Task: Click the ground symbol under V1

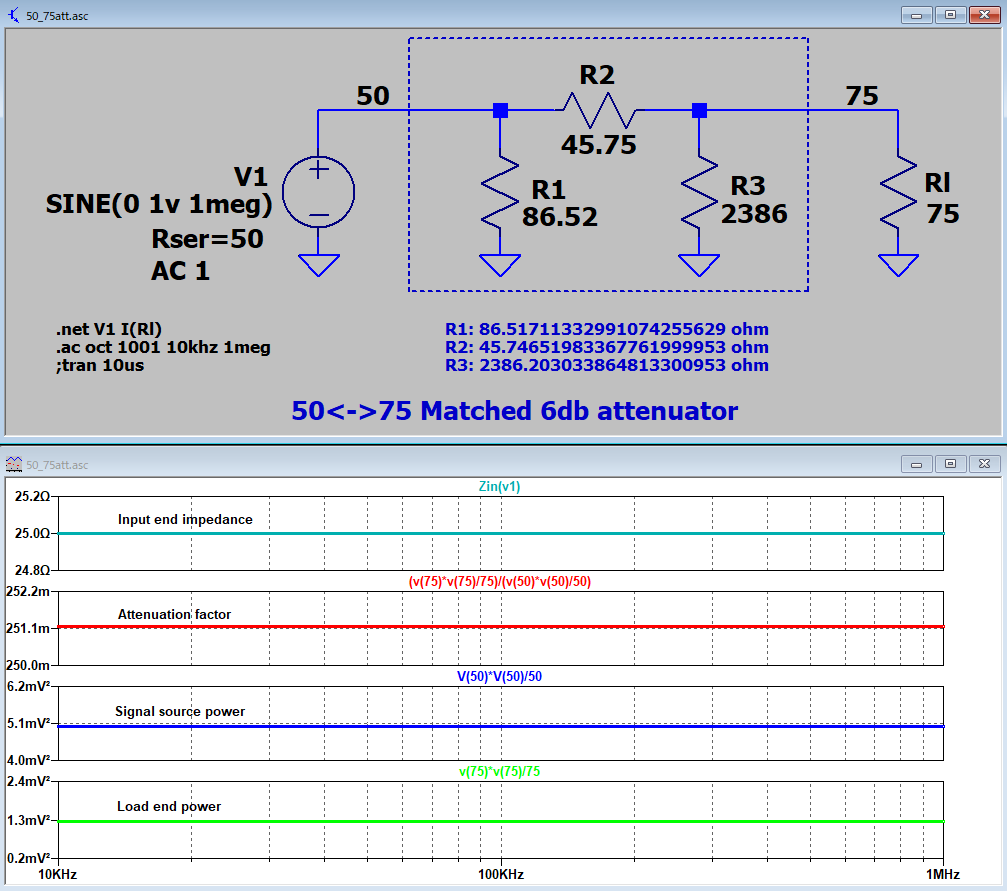Action: 318,265
